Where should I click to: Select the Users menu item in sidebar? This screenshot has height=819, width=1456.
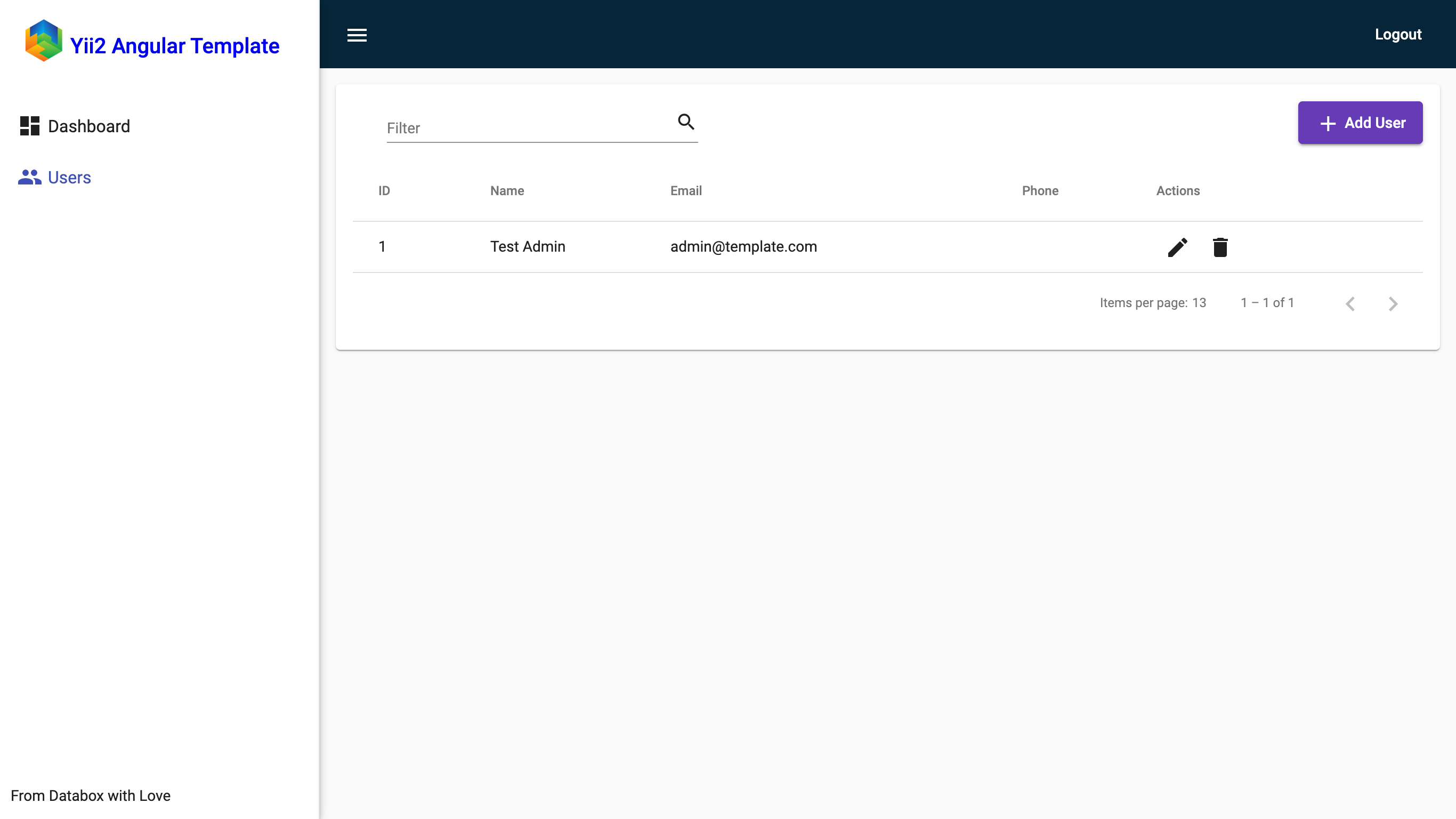coord(55,178)
